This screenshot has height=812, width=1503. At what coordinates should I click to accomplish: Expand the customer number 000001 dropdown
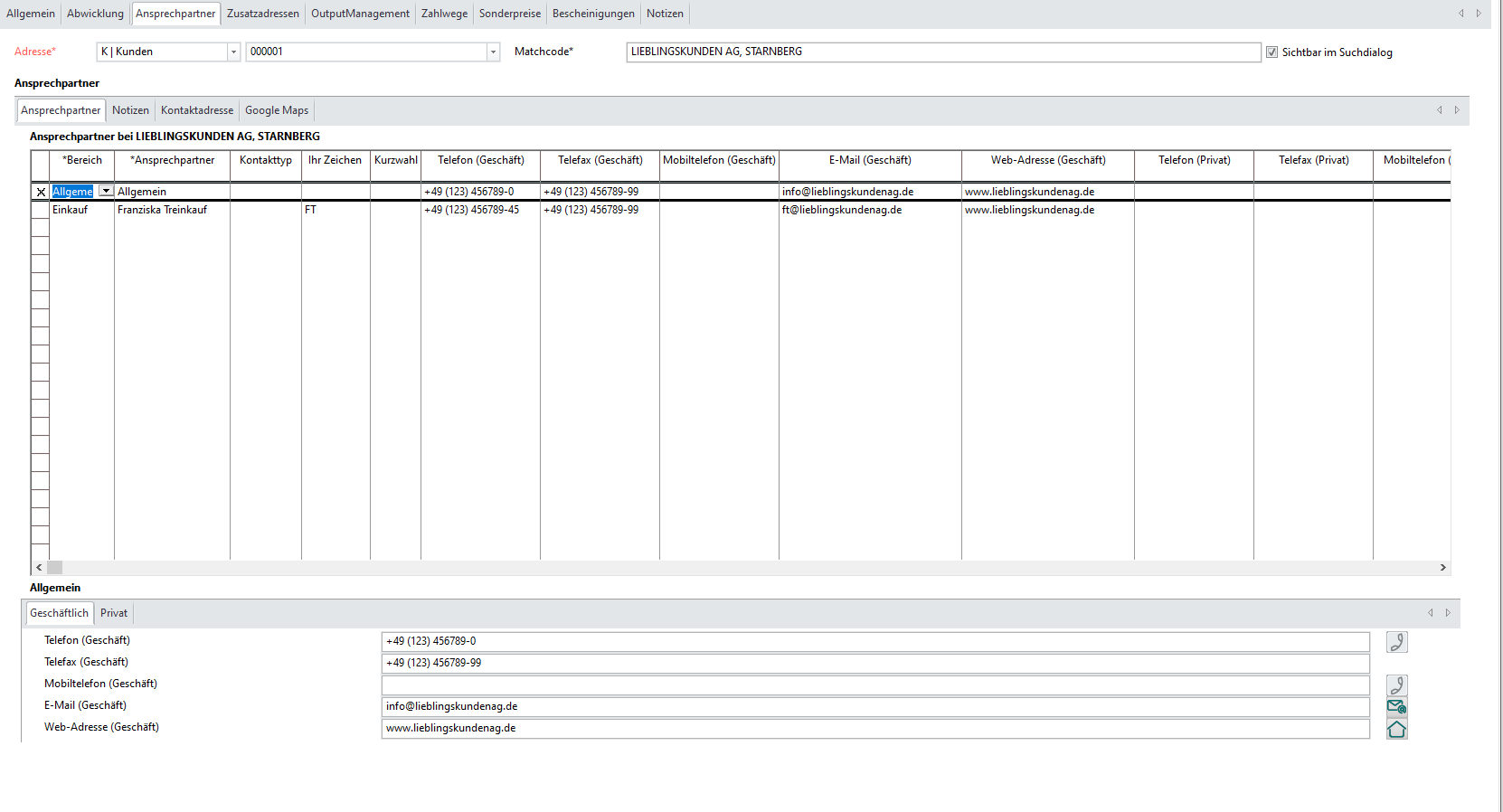click(x=493, y=52)
